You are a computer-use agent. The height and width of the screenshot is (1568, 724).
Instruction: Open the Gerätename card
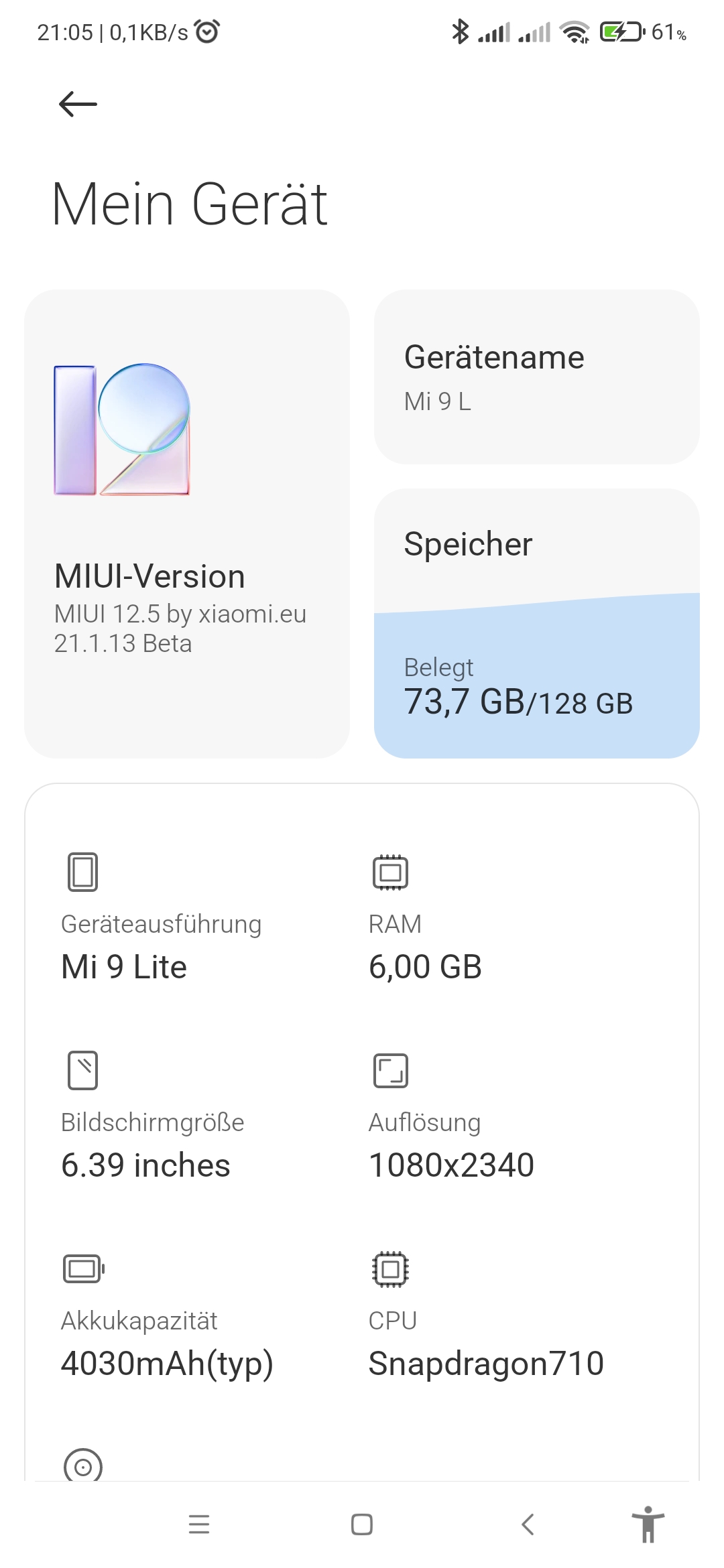536,377
